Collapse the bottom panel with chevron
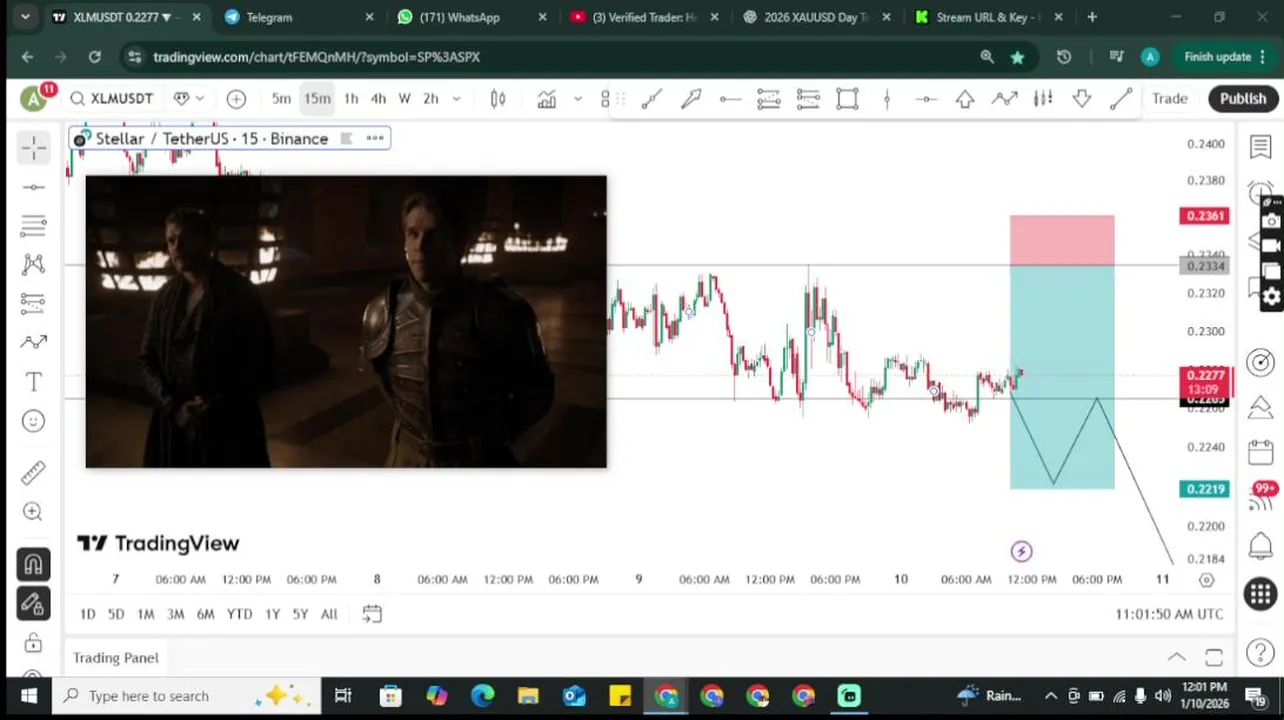This screenshot has height=720, width=1284. [1177, 657]
